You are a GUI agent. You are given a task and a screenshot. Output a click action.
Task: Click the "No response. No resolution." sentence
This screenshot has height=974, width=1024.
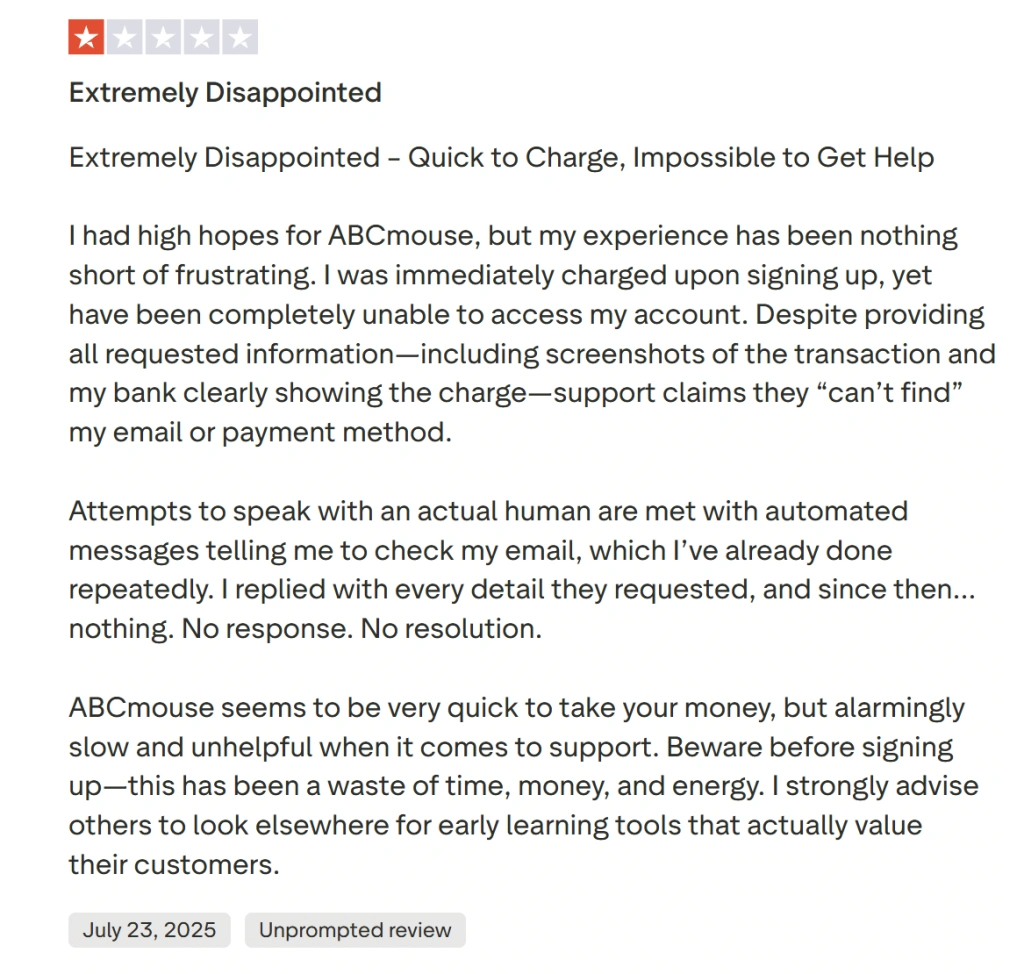point(362,629)
